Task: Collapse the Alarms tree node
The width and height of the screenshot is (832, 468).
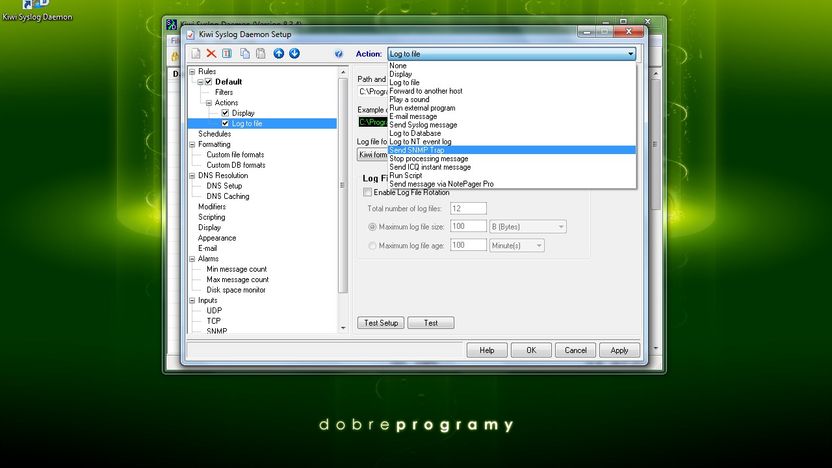Action: (x=193, y=259)
